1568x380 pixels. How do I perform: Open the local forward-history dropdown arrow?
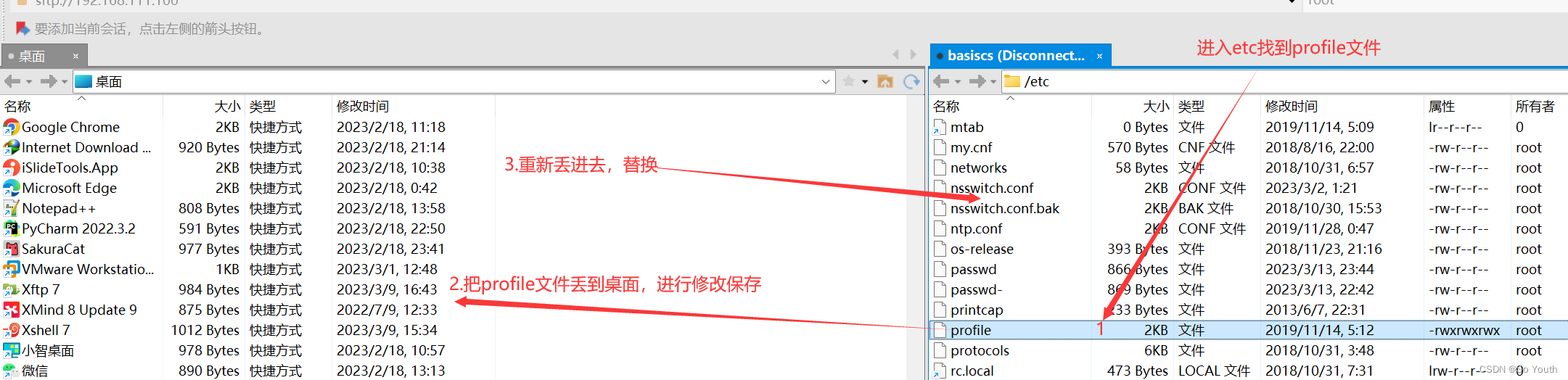pyautogui.click(x=65, y=82)
